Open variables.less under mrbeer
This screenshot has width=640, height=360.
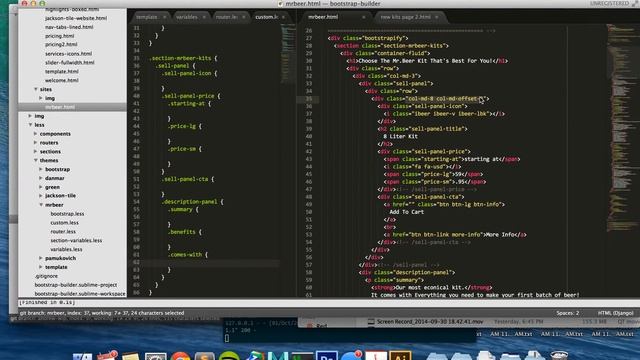tap(66, 249)
